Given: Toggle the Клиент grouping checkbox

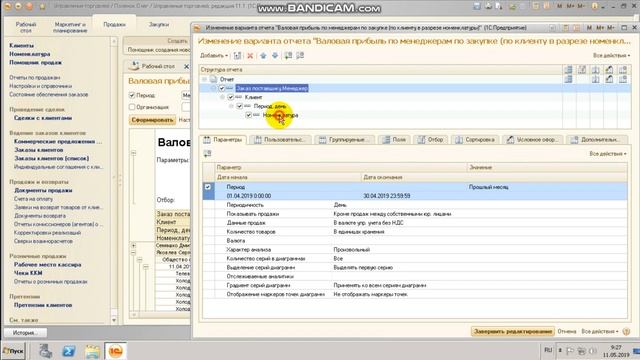Looking at the screenshot, I should (x=231, y=97).
